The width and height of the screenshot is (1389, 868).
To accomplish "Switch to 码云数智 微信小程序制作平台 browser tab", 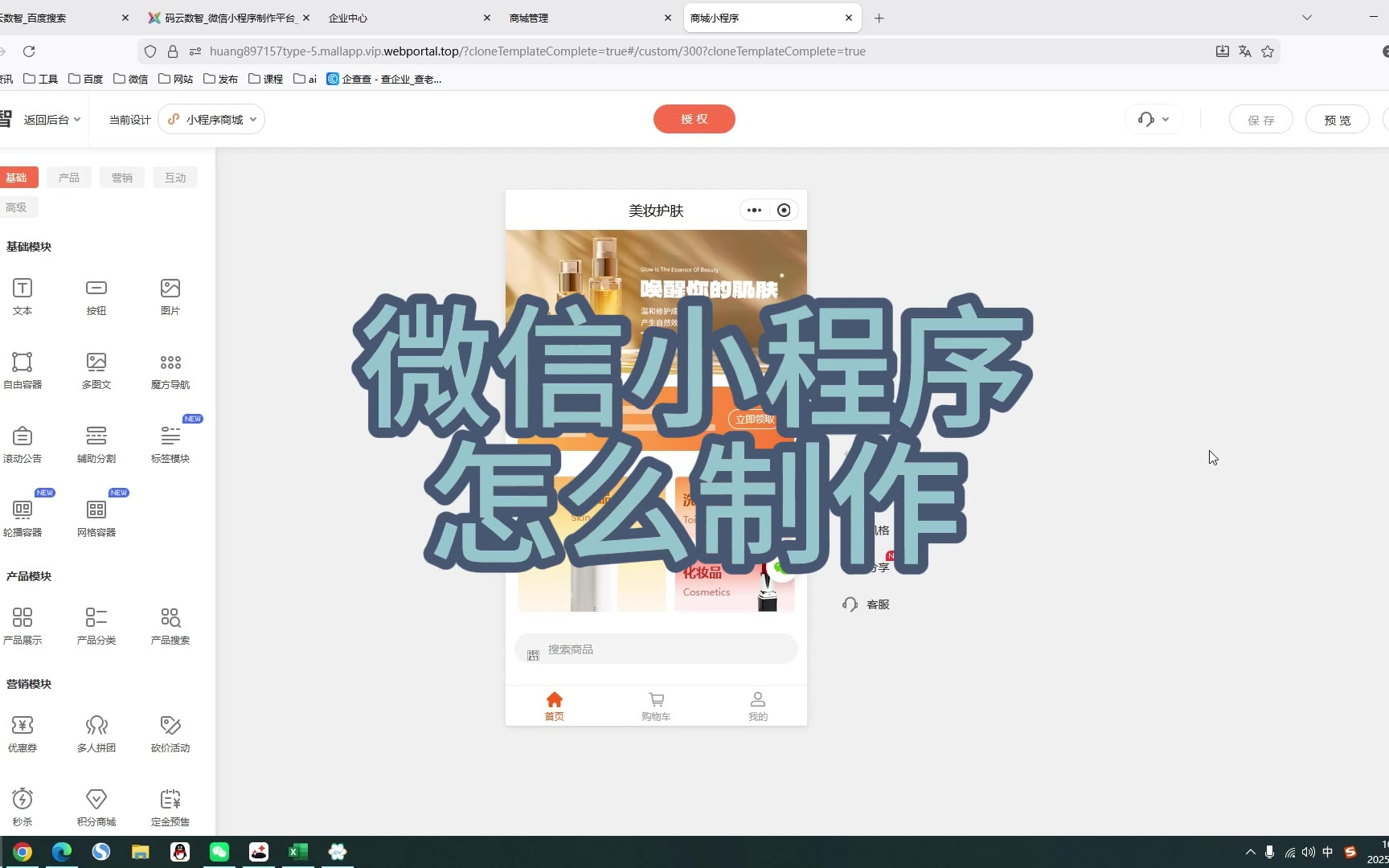I will (228, 18).
